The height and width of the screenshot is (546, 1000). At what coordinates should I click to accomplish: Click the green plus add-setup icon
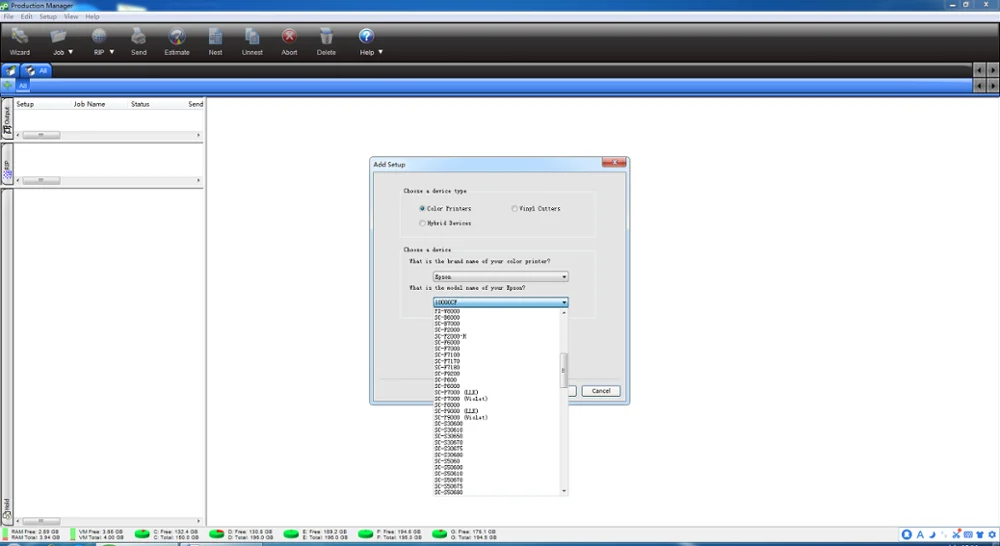(8, 85)
